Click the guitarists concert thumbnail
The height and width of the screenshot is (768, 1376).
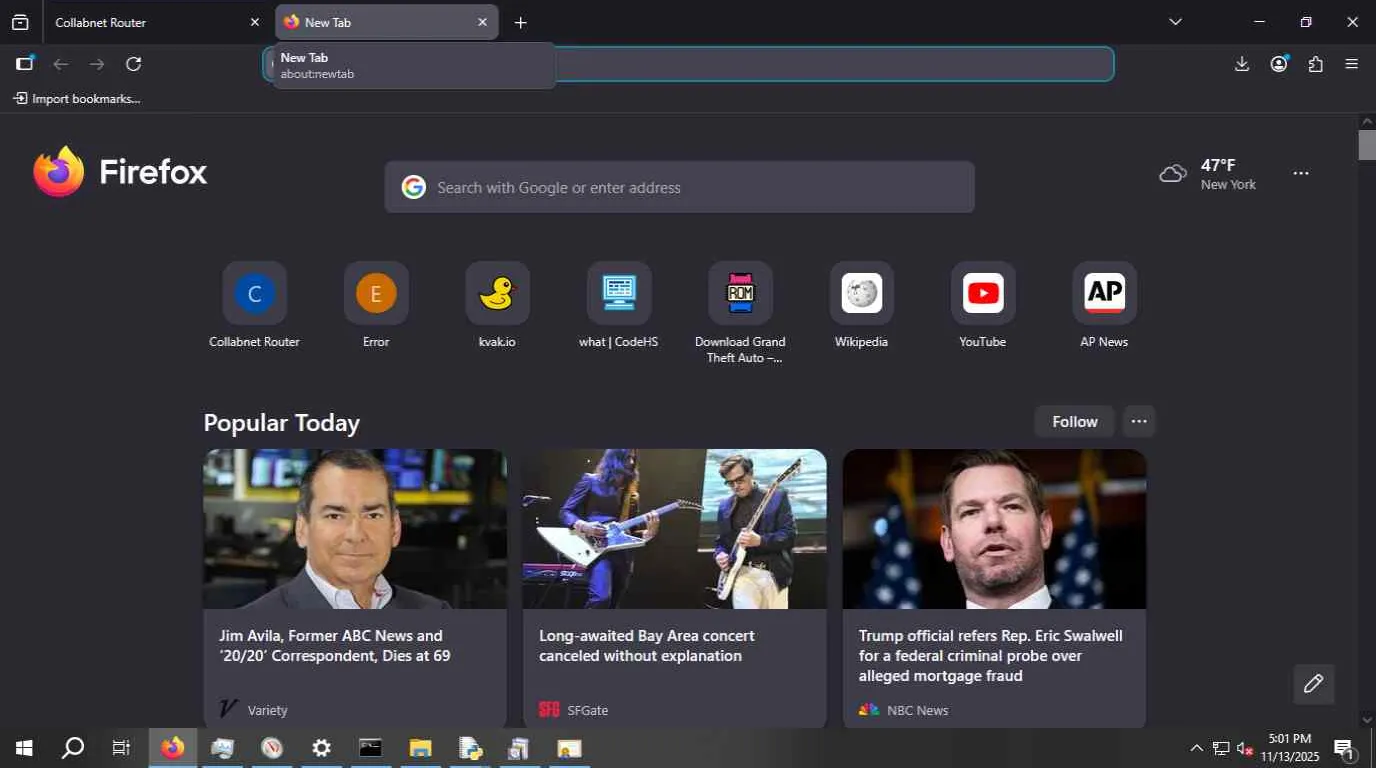(x=675, y=529)
